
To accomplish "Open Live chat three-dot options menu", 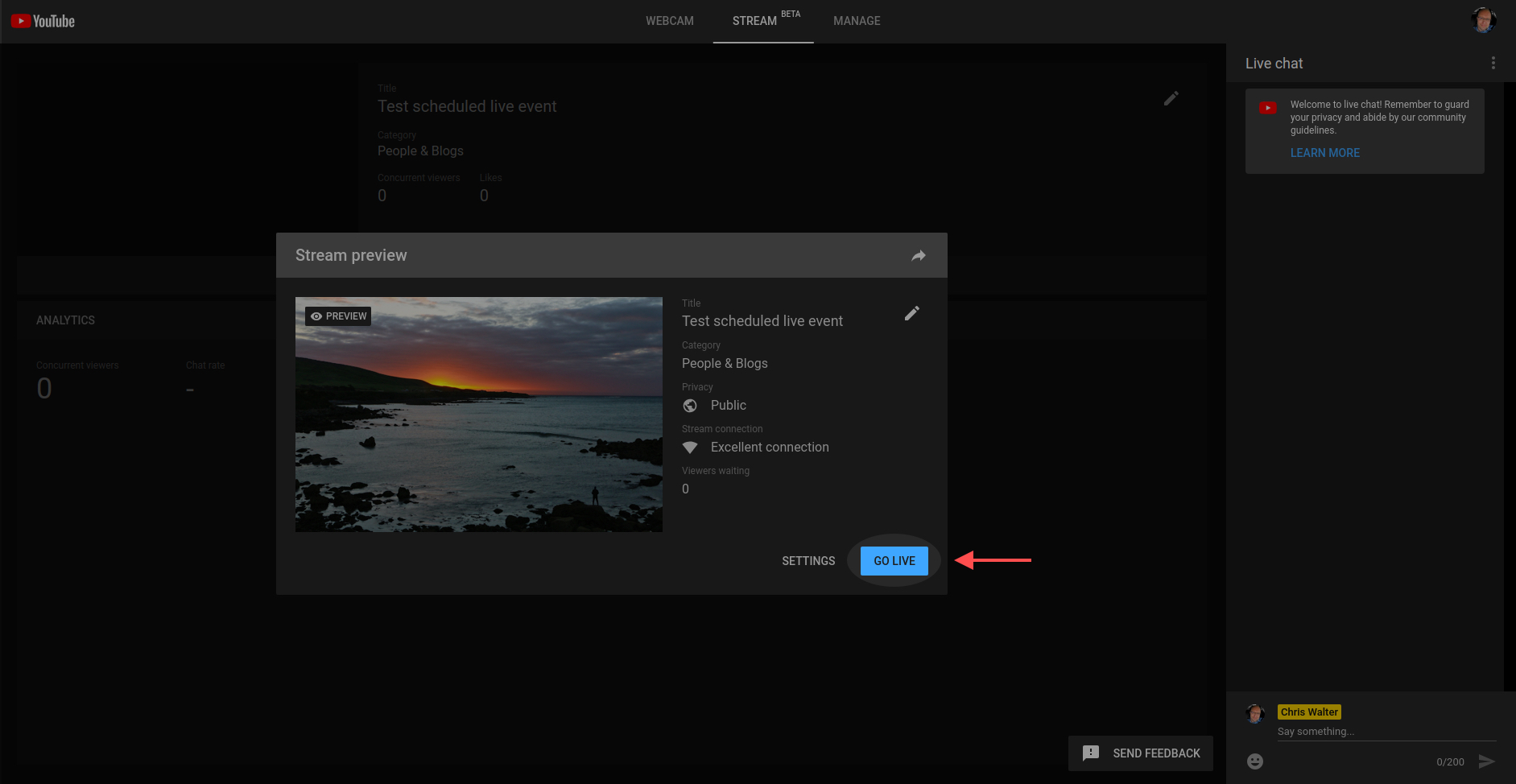I will point(1493,64).
